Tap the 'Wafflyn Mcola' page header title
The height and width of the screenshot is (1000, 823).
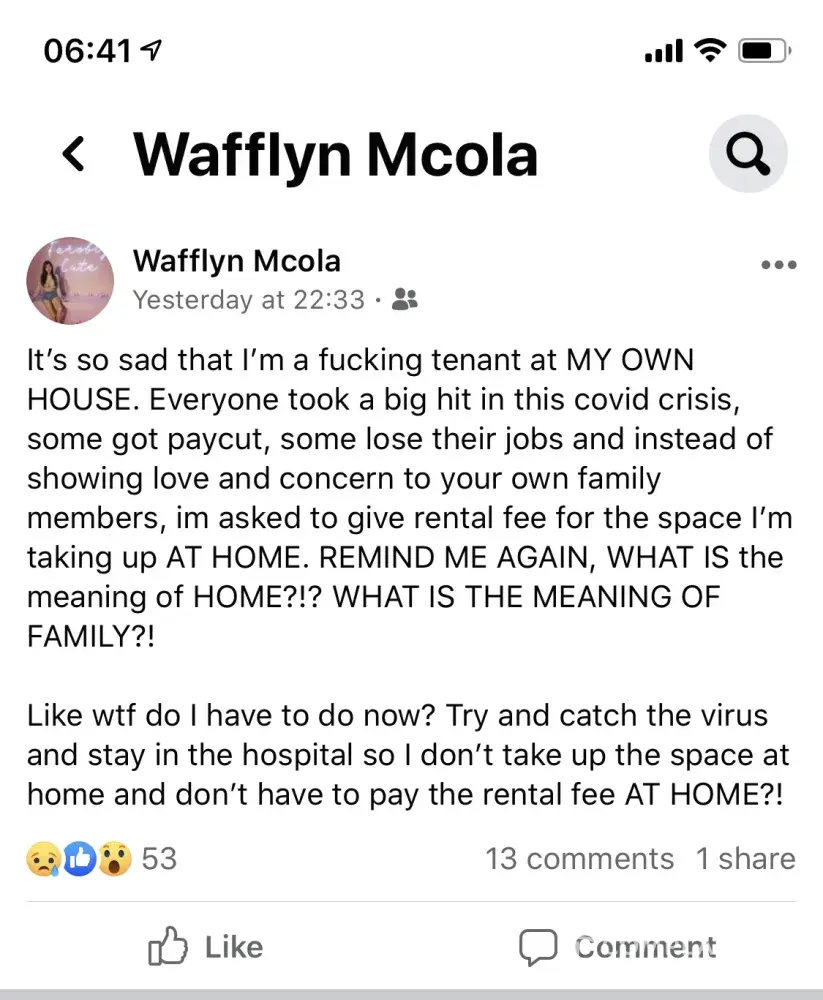click(336, 154)
